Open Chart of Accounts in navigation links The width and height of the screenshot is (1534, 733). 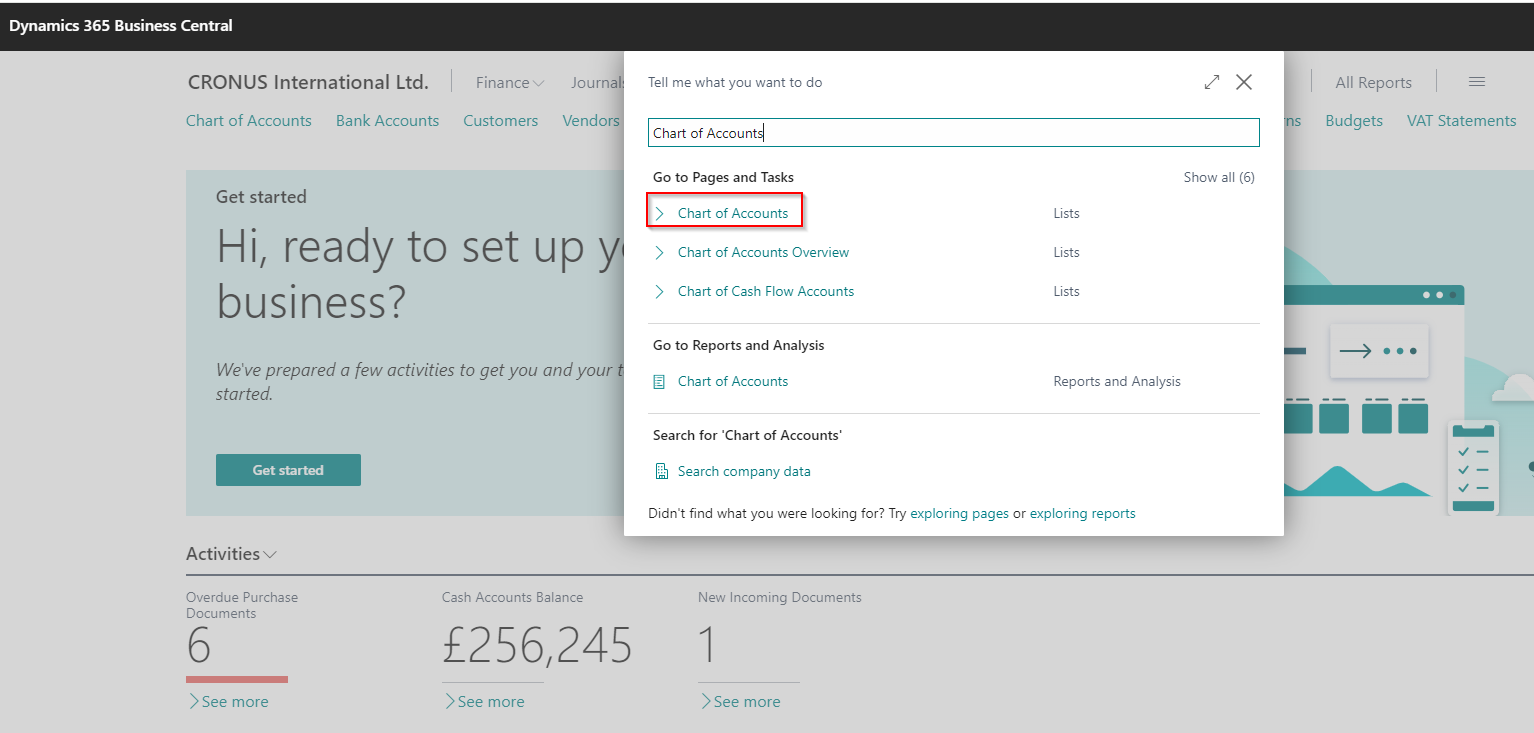click(x=249, y=121)
